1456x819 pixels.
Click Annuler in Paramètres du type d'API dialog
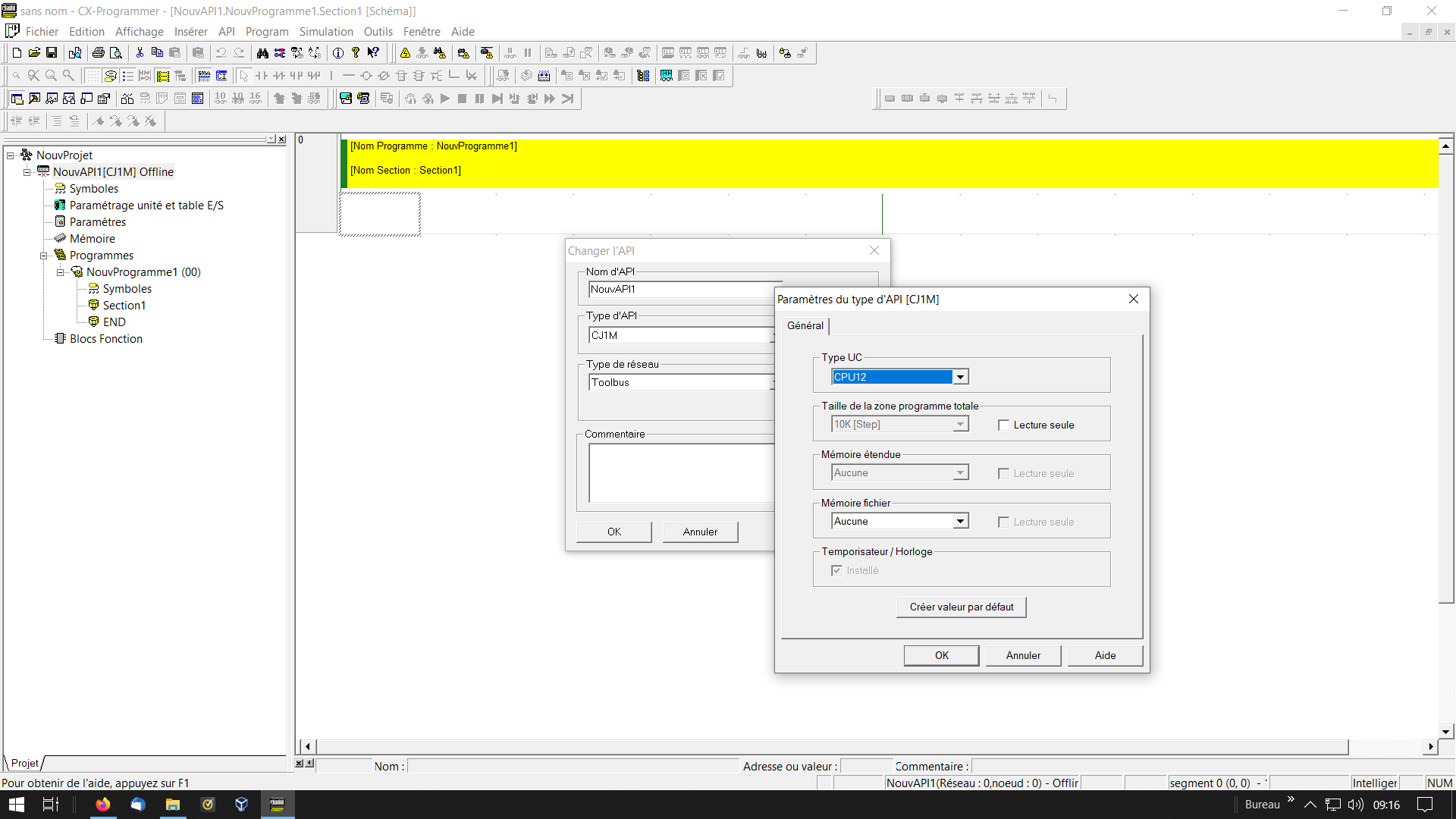click(x=1023, y=656)
